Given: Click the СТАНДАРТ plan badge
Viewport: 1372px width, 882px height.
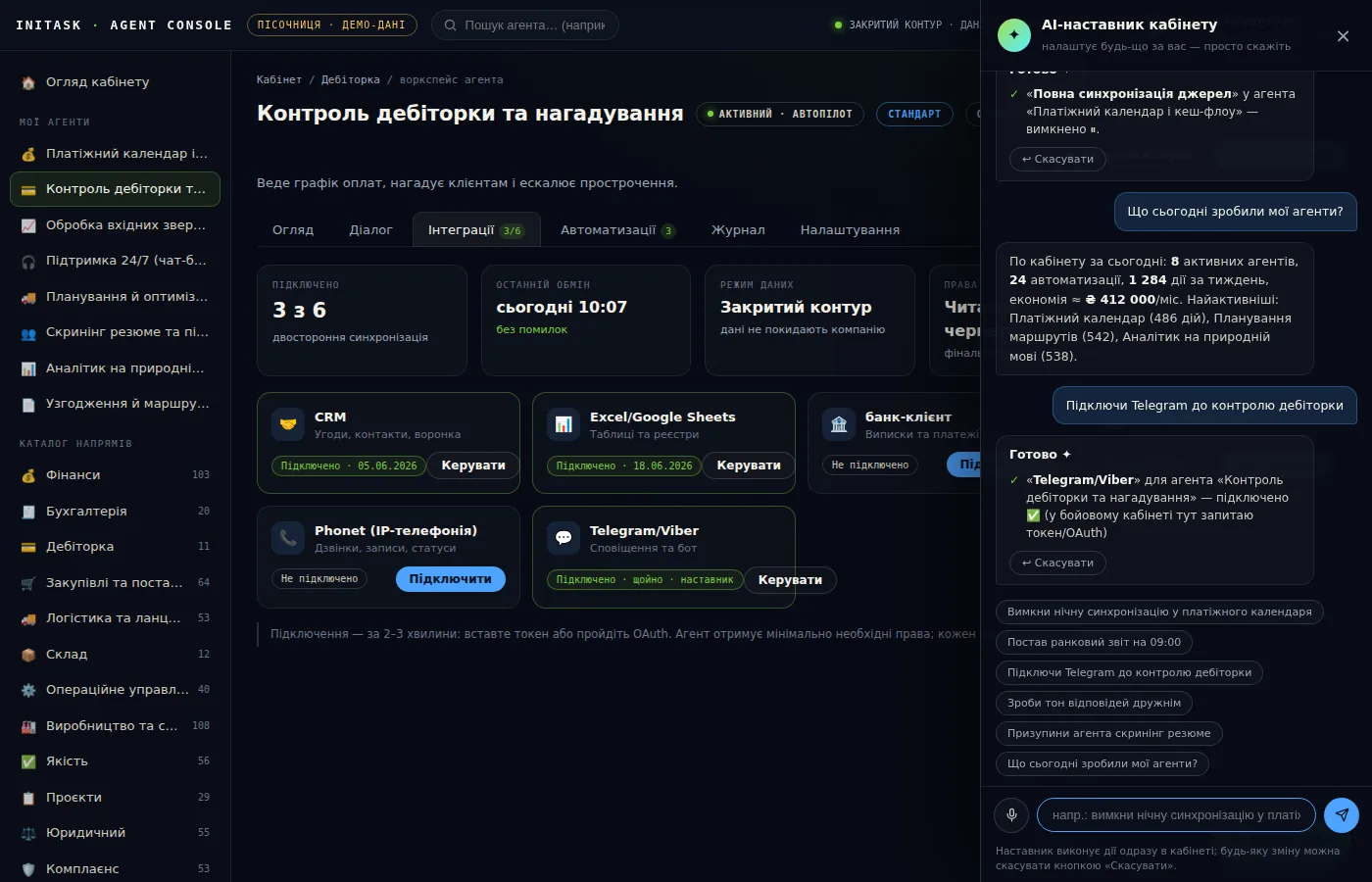Looking at the screenshot, I should point(914,115).
